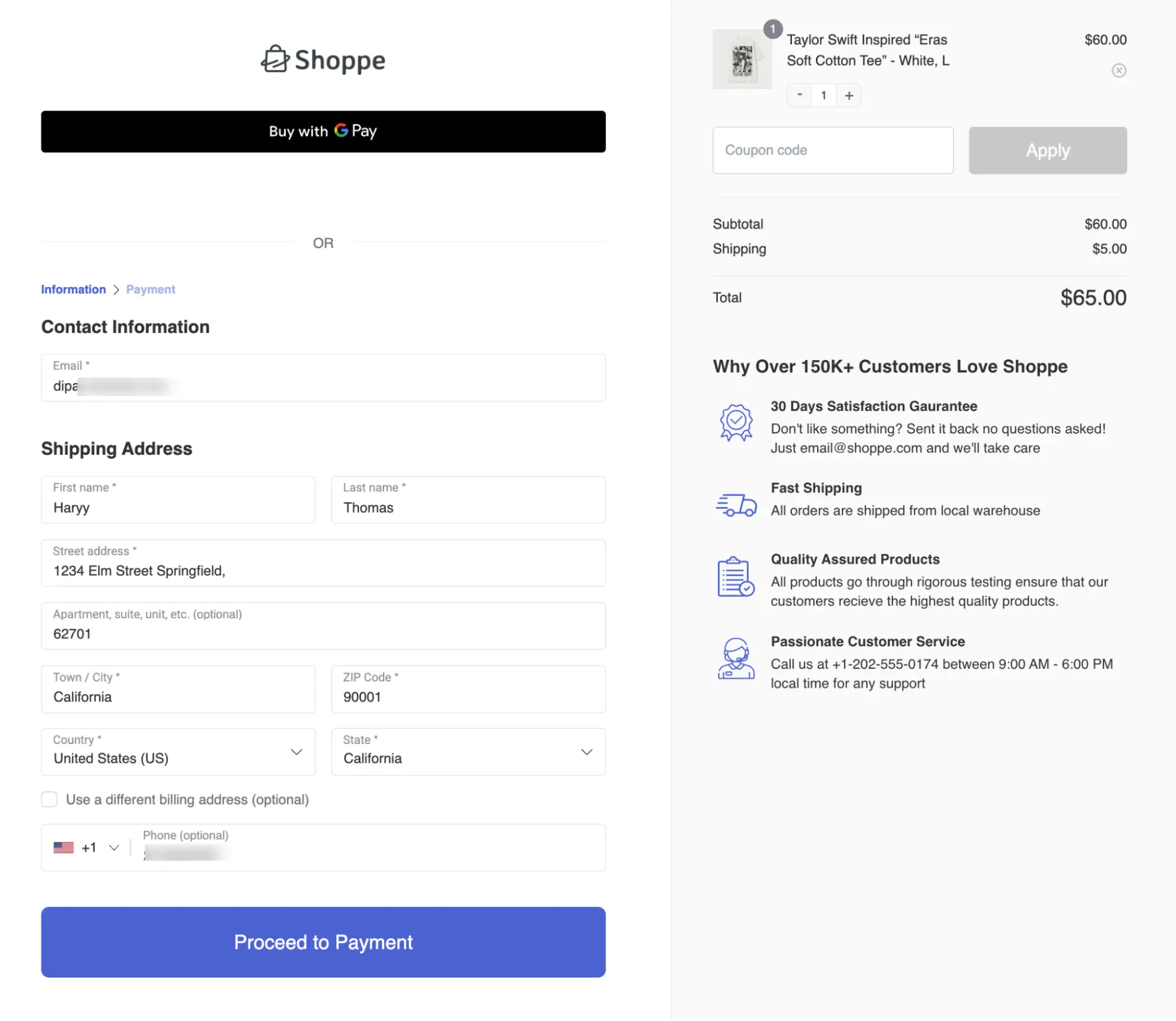This screenshot has height=1021, width=1176.
Task: Click the Apartment, suite, unit field
Action: coord(323,626)
